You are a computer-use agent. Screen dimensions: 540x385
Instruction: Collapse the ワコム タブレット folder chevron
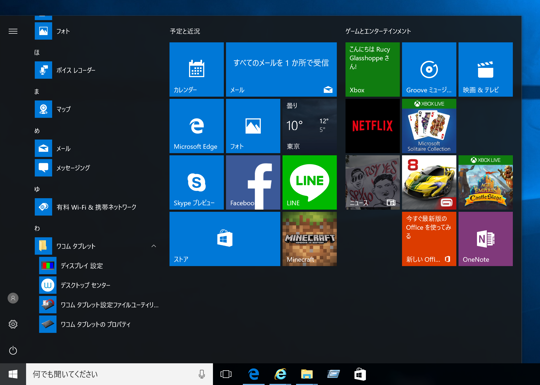[154, 246]
